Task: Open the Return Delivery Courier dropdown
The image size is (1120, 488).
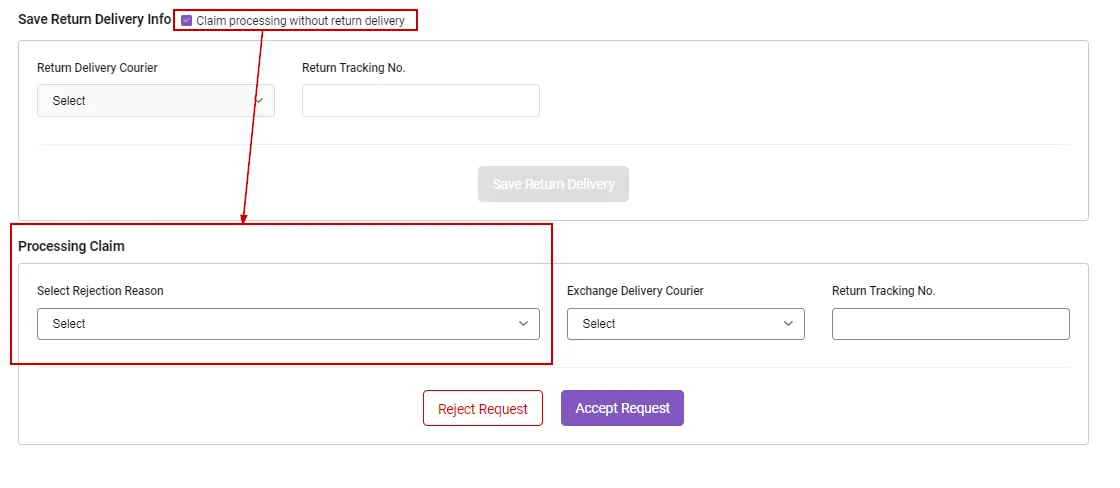Action: click(155, 101)
